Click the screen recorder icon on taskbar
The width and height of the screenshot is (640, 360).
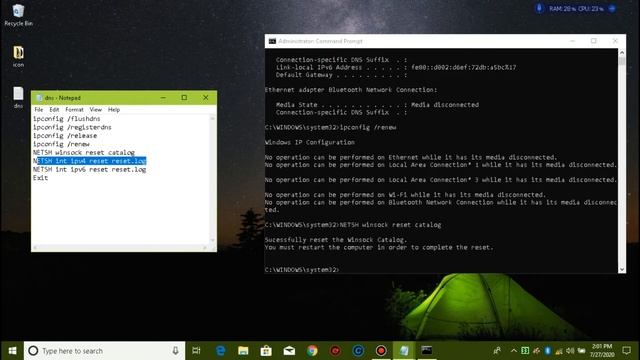(381, 351)
